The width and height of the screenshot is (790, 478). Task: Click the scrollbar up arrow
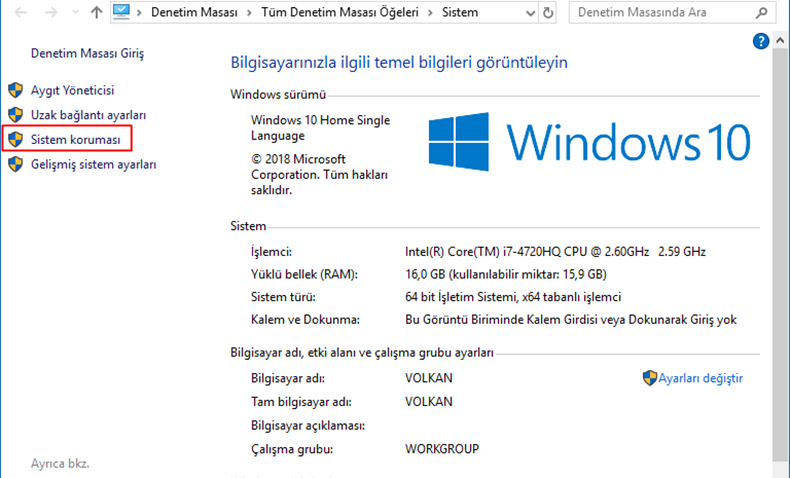coord(780,40)
